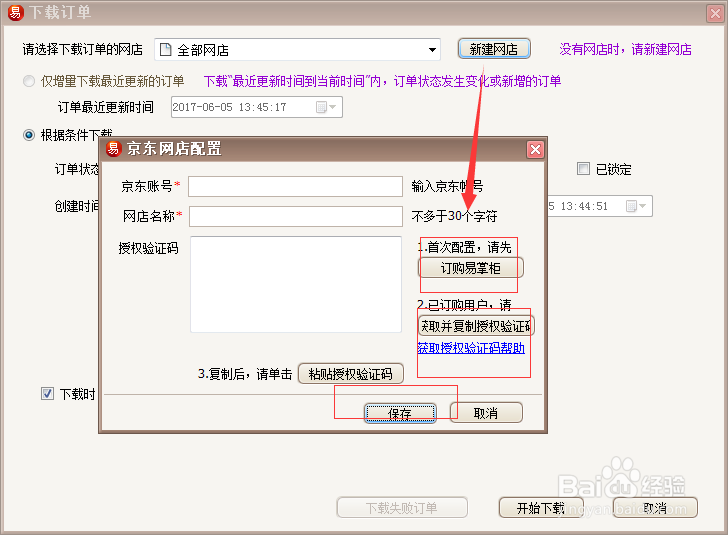Screen dimensions: 728x535
Task: Tick the 已锁定 checkbox
Action: click(583, 169)
